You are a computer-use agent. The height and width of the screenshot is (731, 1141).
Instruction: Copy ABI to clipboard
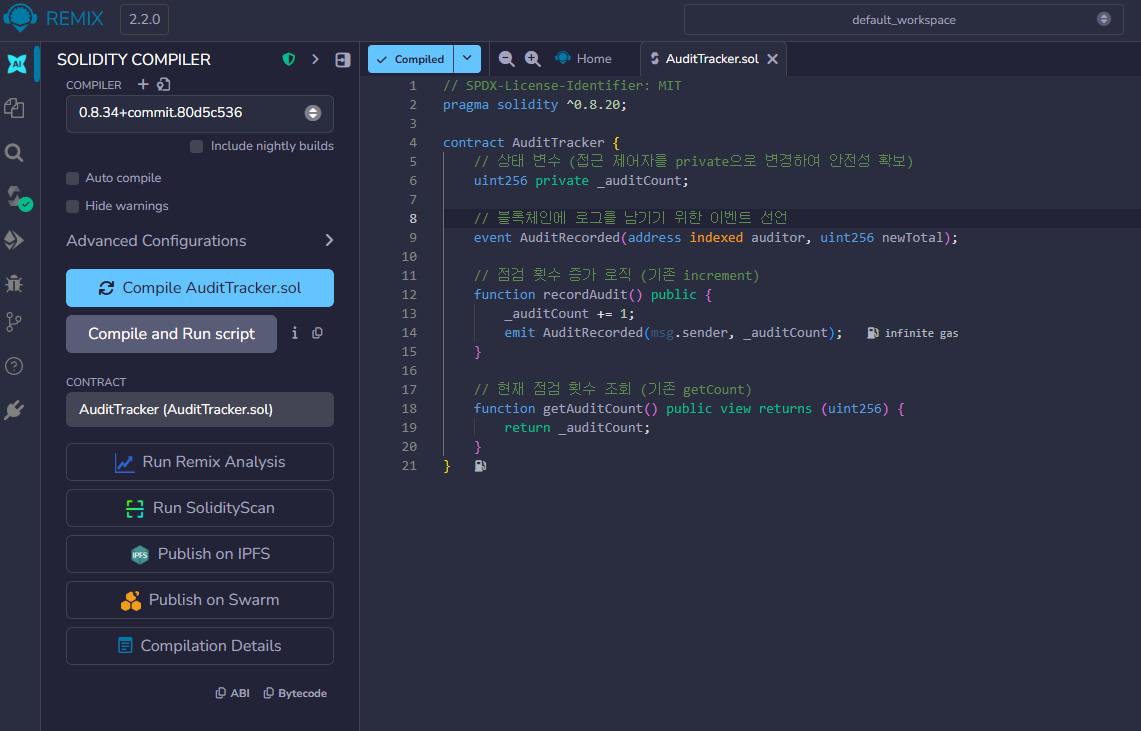click(x=232, y=693)
